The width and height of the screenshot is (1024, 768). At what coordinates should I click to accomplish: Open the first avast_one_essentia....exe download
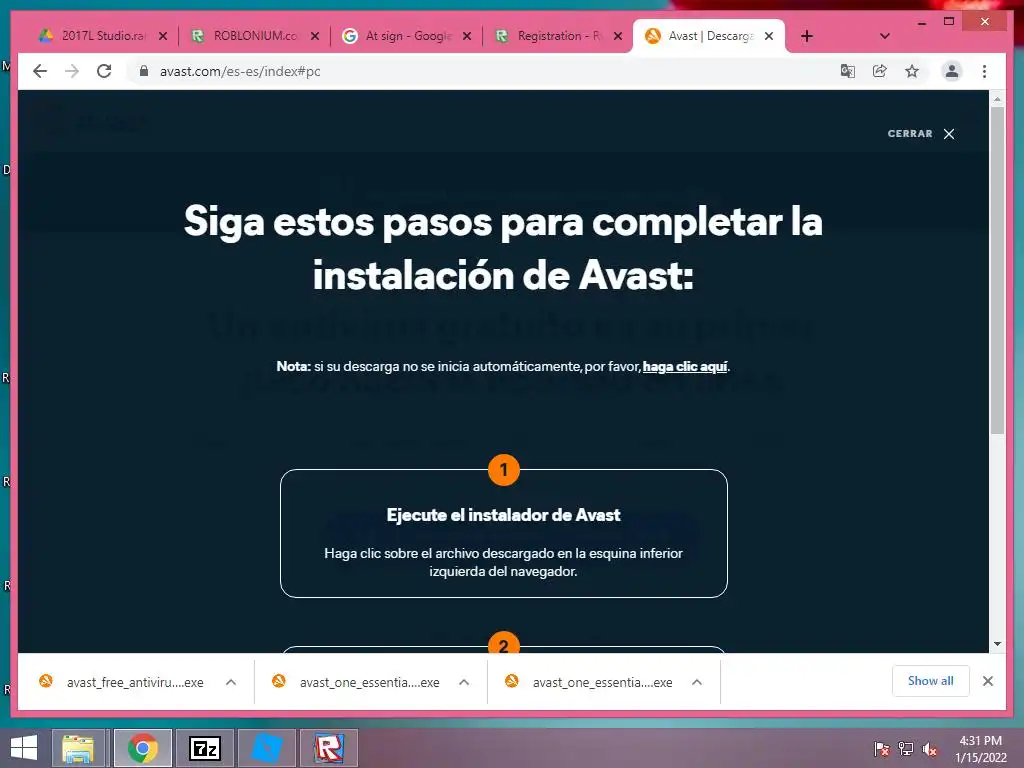pyautogui.click(x=358, y=682)
